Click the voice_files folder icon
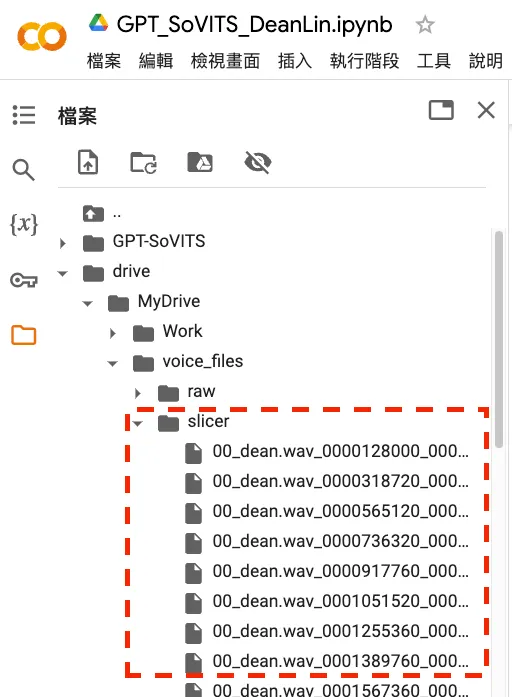The height and width of the screenshot is (697, 512). (144, 363)
